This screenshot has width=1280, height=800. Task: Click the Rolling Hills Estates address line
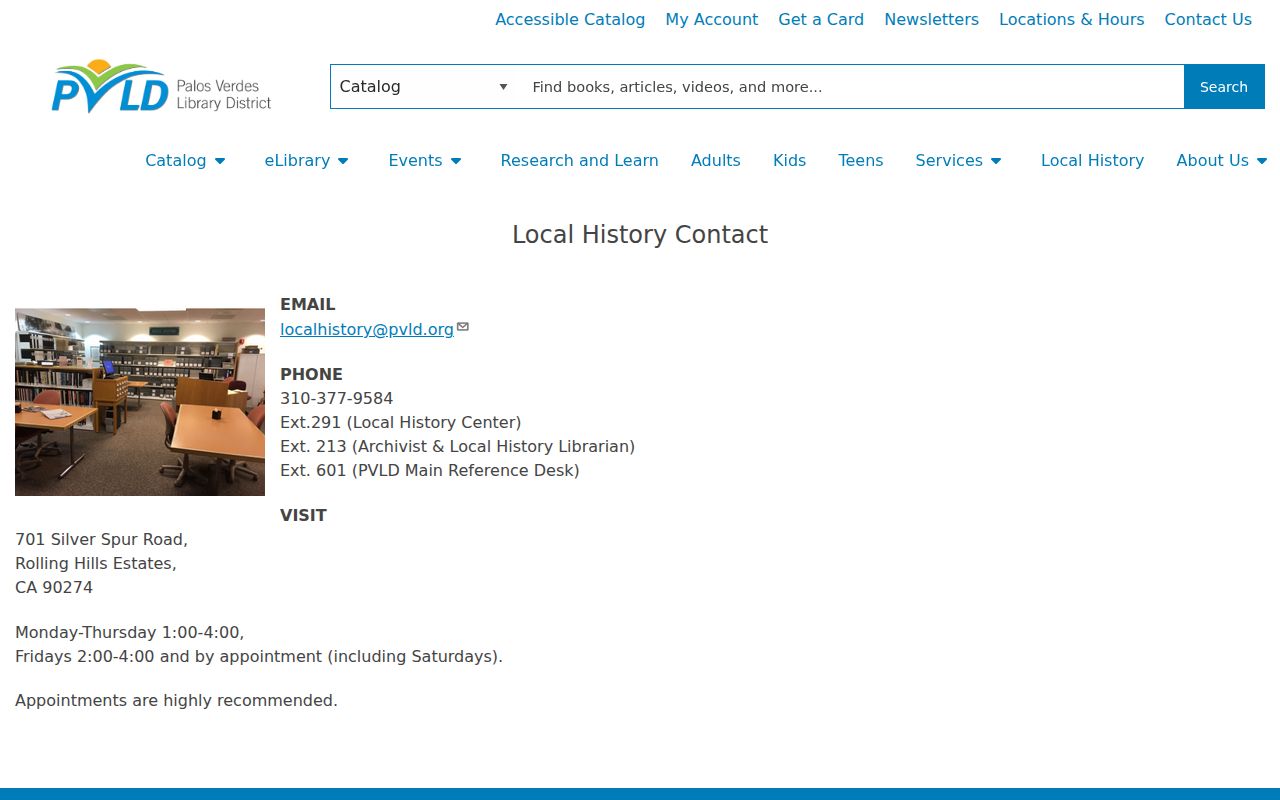pos(96,563)
